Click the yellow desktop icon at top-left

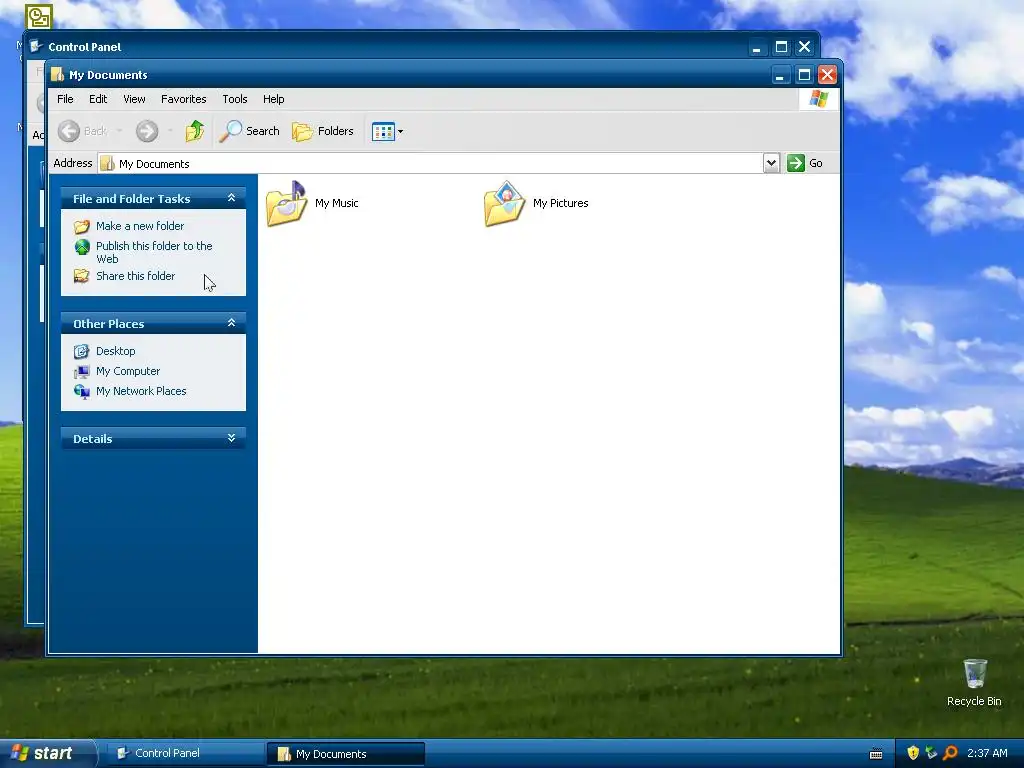click(x=39, y=16)
